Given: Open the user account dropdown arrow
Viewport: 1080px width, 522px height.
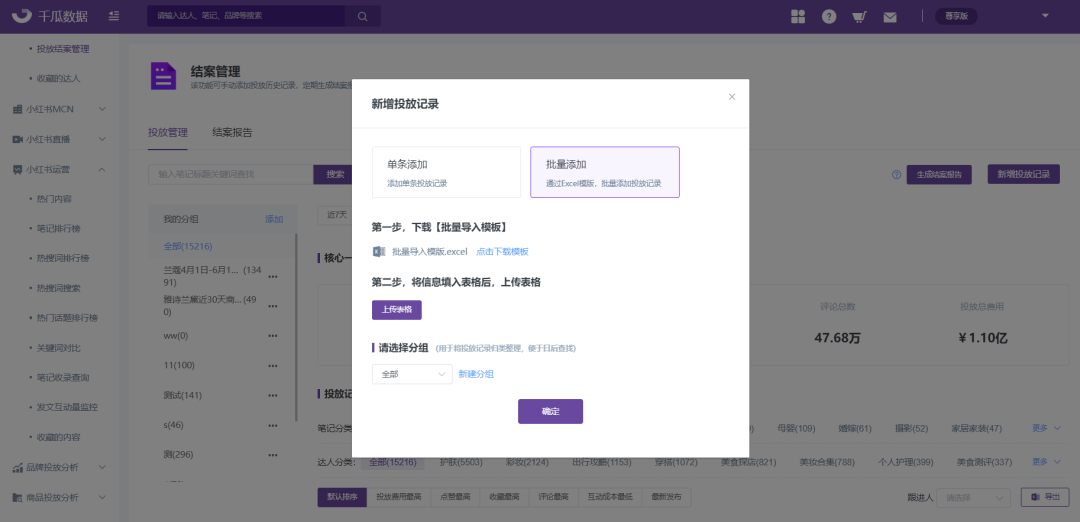Looking at the screenshot, I should tap(1045, 15).
